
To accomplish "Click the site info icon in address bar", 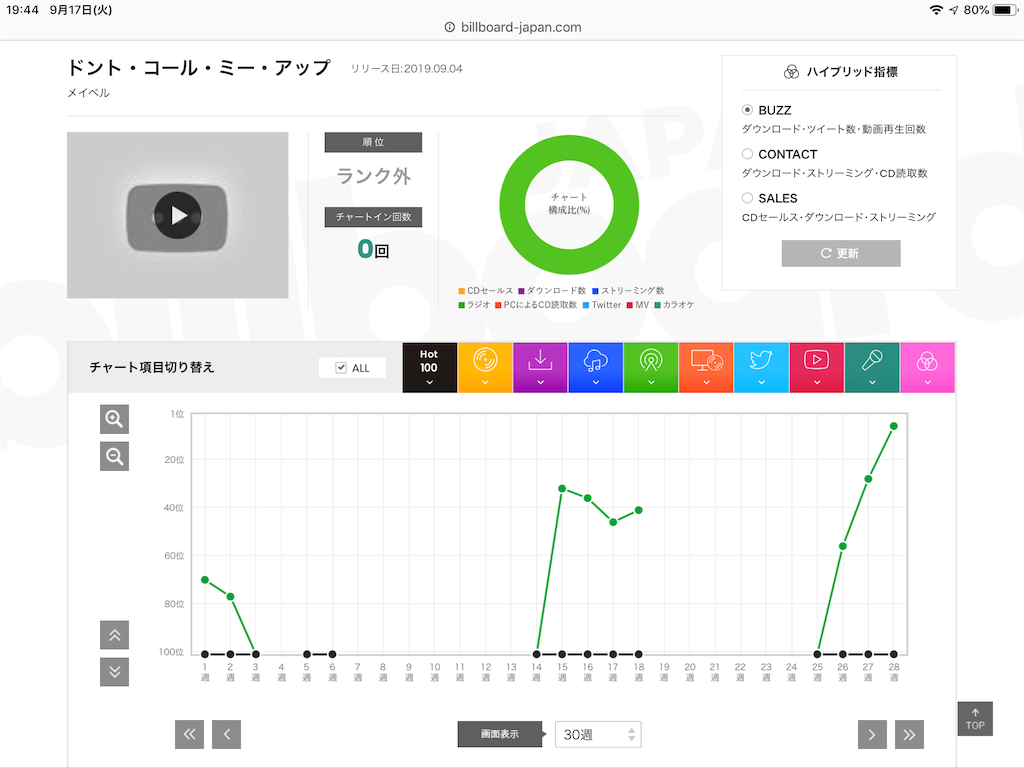I will pyautogui.click(x=449, y=27).
